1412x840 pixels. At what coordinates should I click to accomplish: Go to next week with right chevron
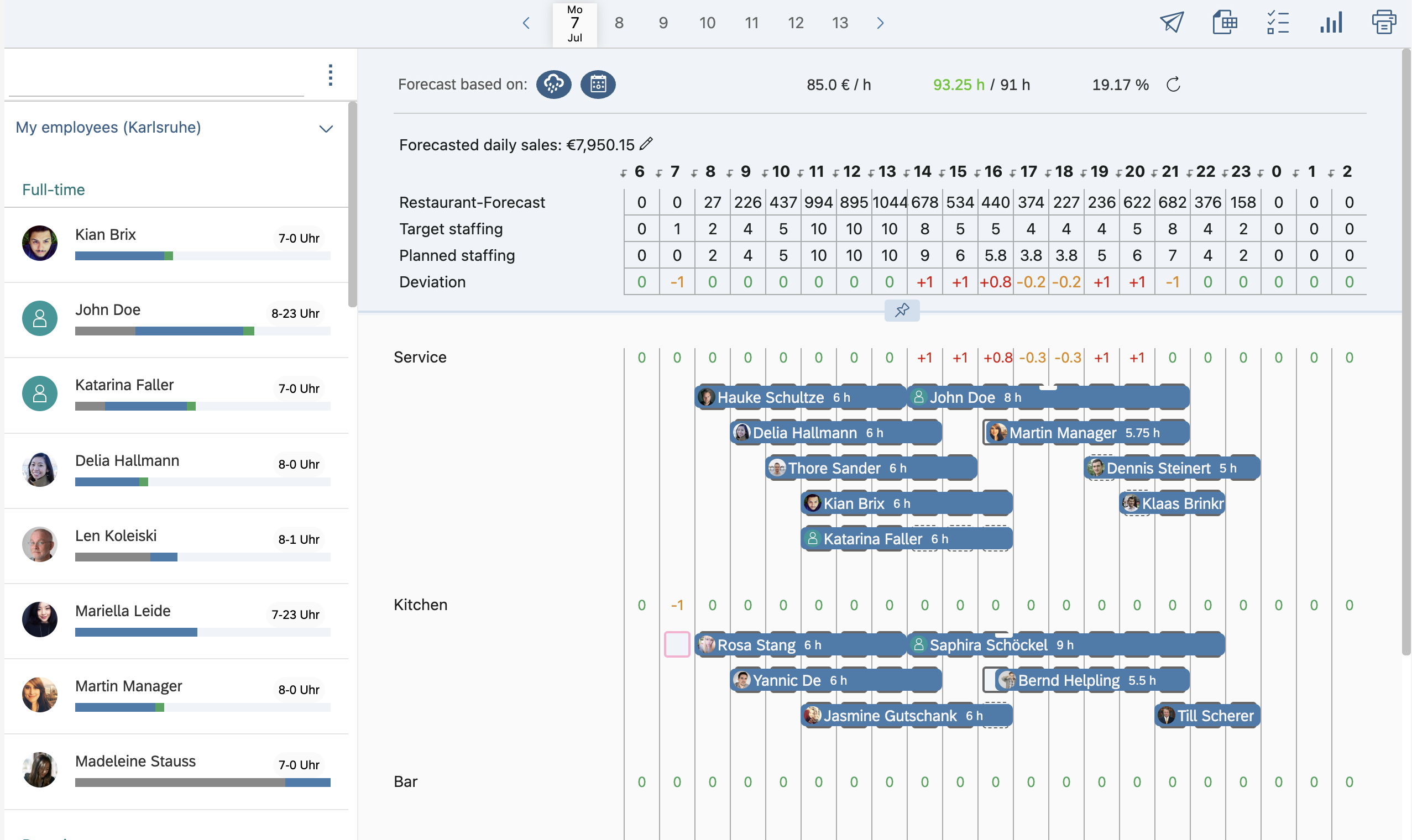(880, 23)
